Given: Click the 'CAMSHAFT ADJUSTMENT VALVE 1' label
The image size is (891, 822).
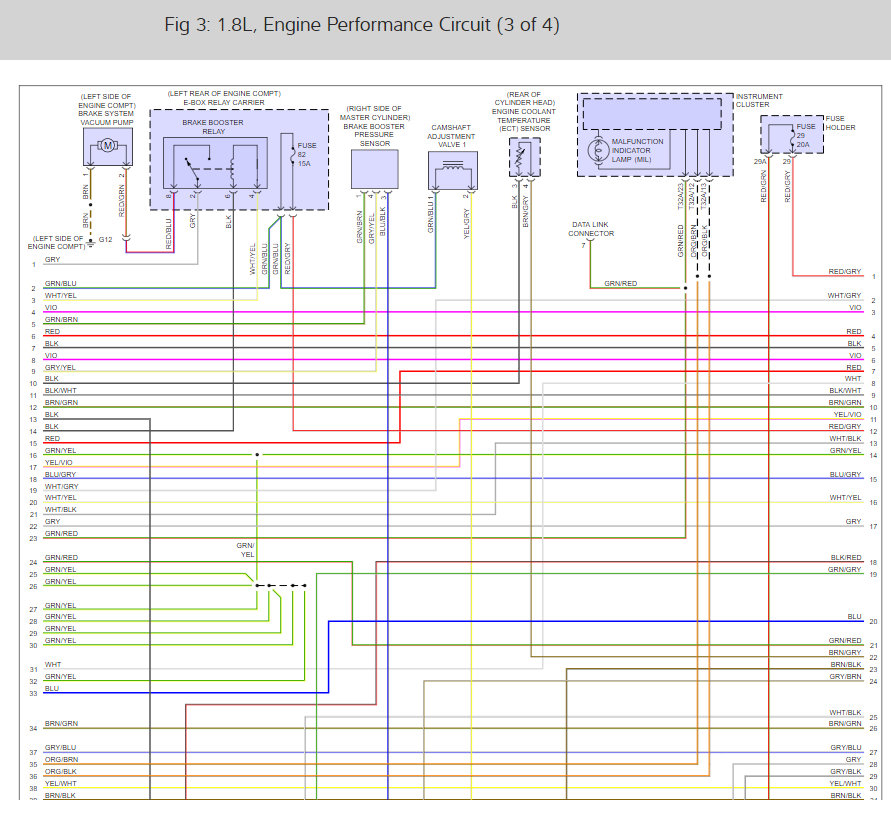Looking at the screenshot, I should (x=451, y=136).
